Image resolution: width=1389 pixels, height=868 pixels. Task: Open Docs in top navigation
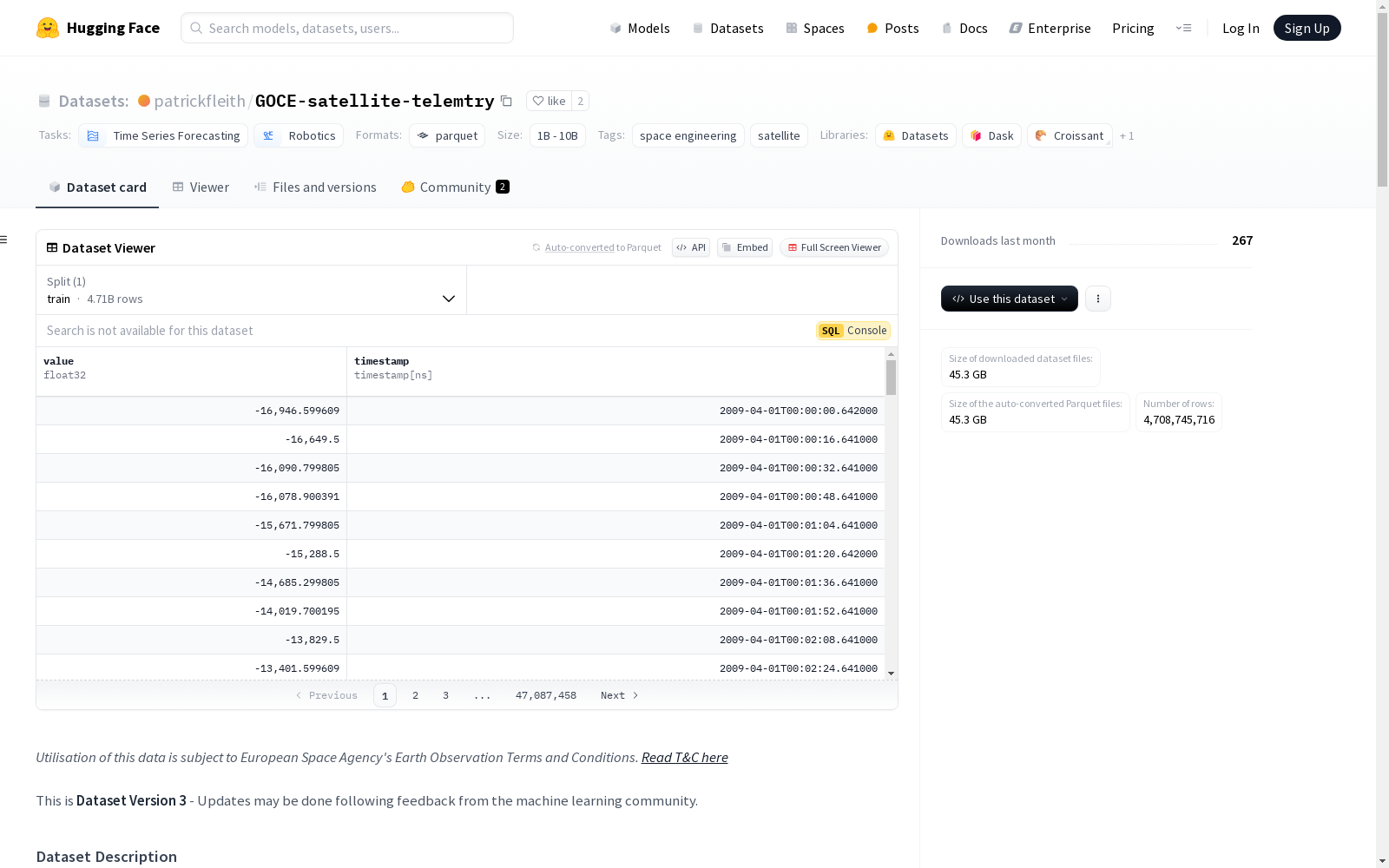pos(964,28)
